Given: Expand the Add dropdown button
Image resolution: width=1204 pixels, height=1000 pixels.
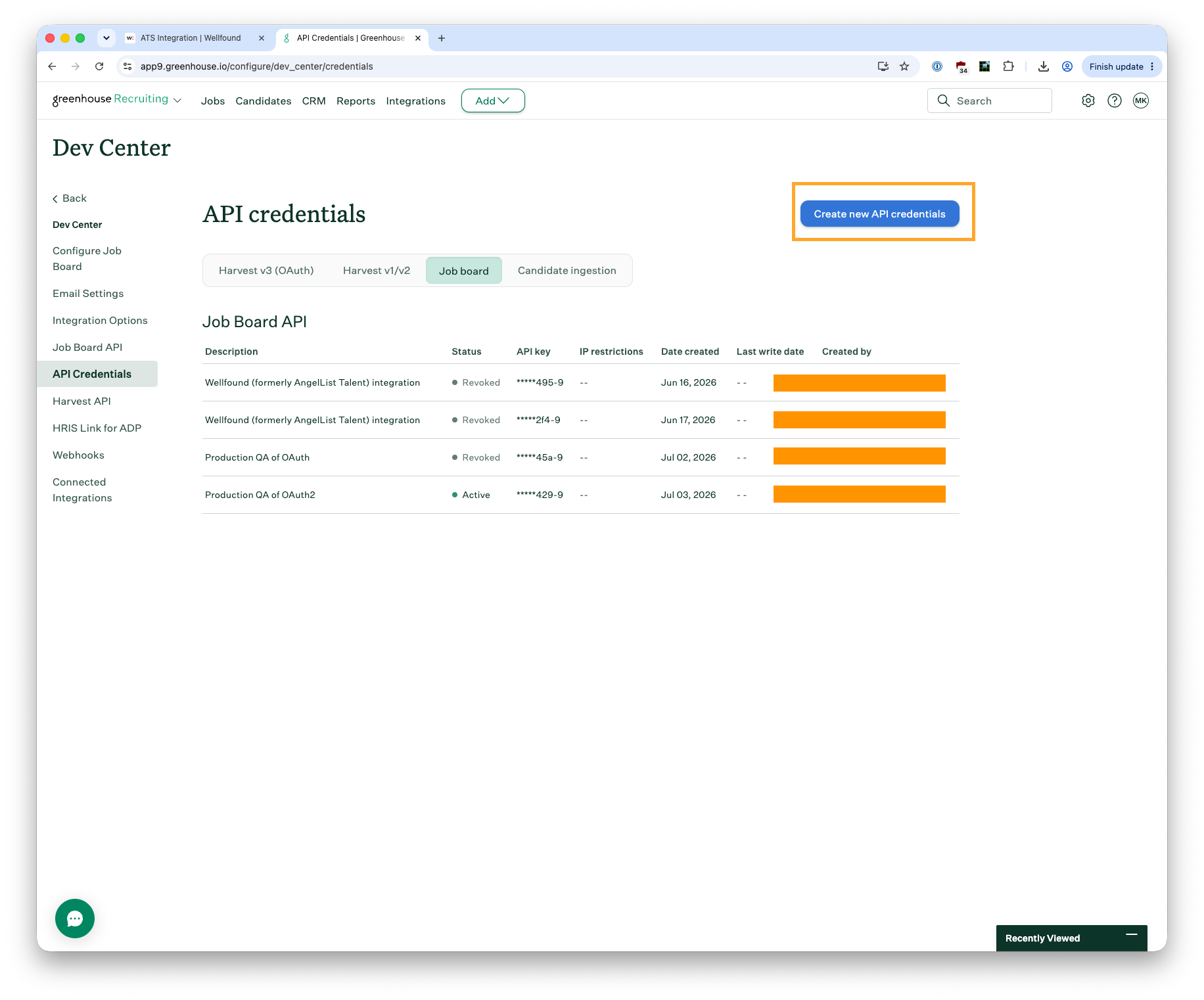Looking at the screenshot, I should [x=493, y=101].
